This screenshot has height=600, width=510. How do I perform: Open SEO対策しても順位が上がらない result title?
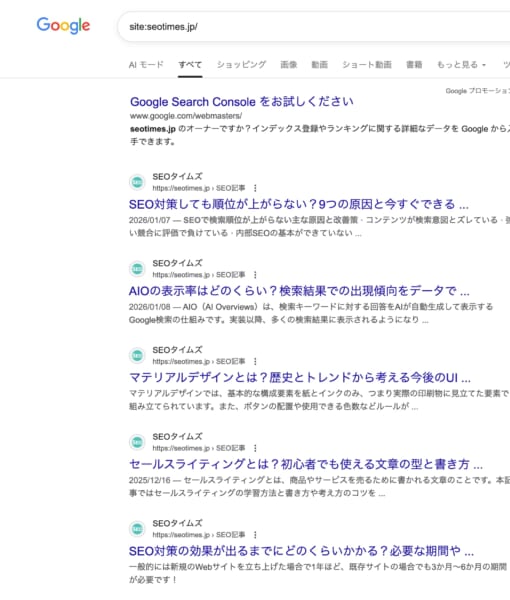tap(298, 204)
